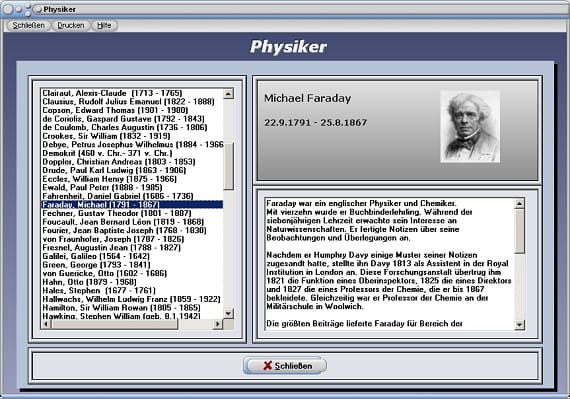Select highlighted Faraday, Michael entry
The image size is (570, 399).
coord(132,205)
